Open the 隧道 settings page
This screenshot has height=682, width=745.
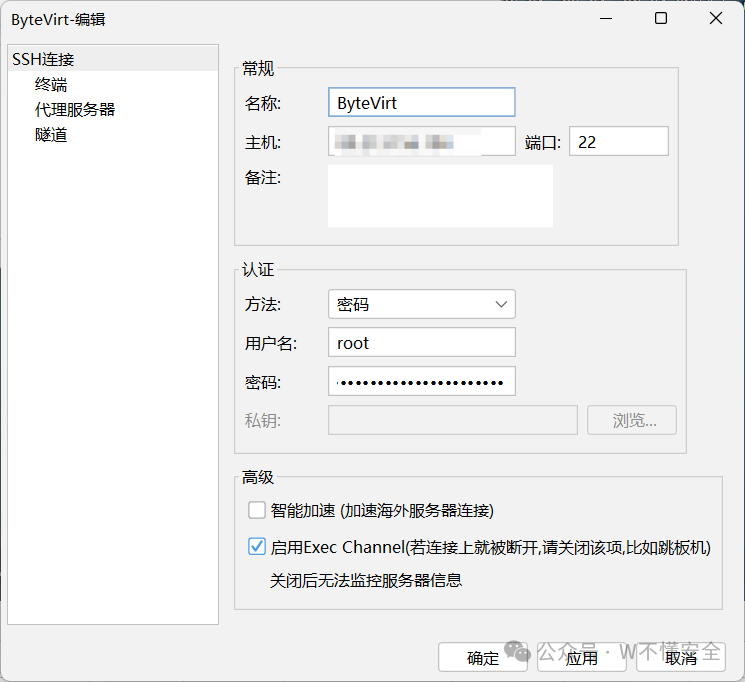[51, 135]
